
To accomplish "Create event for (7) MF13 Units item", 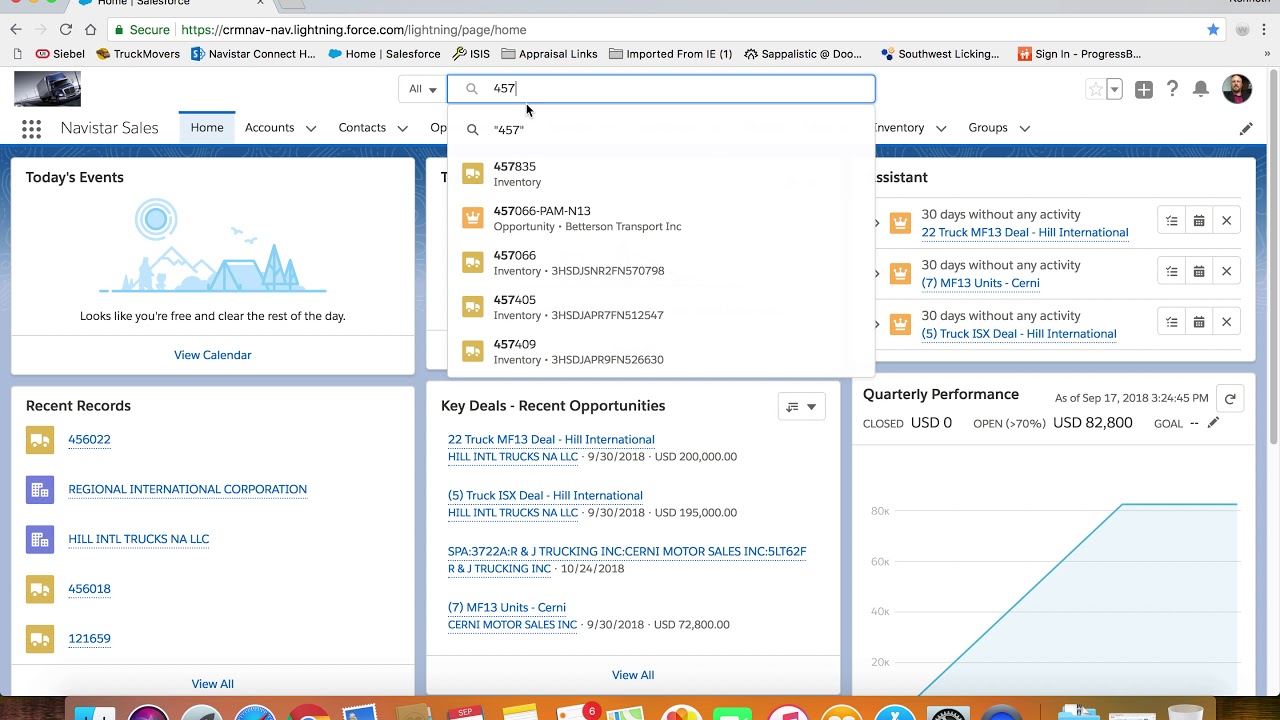I will pyautogui.click(x=1199, y=272).
